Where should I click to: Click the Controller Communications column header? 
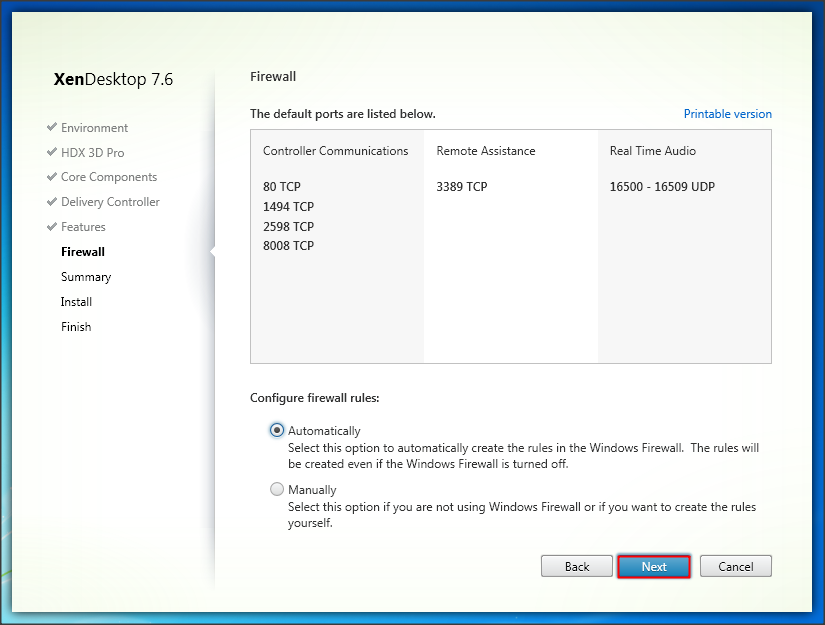coord(335,151)
